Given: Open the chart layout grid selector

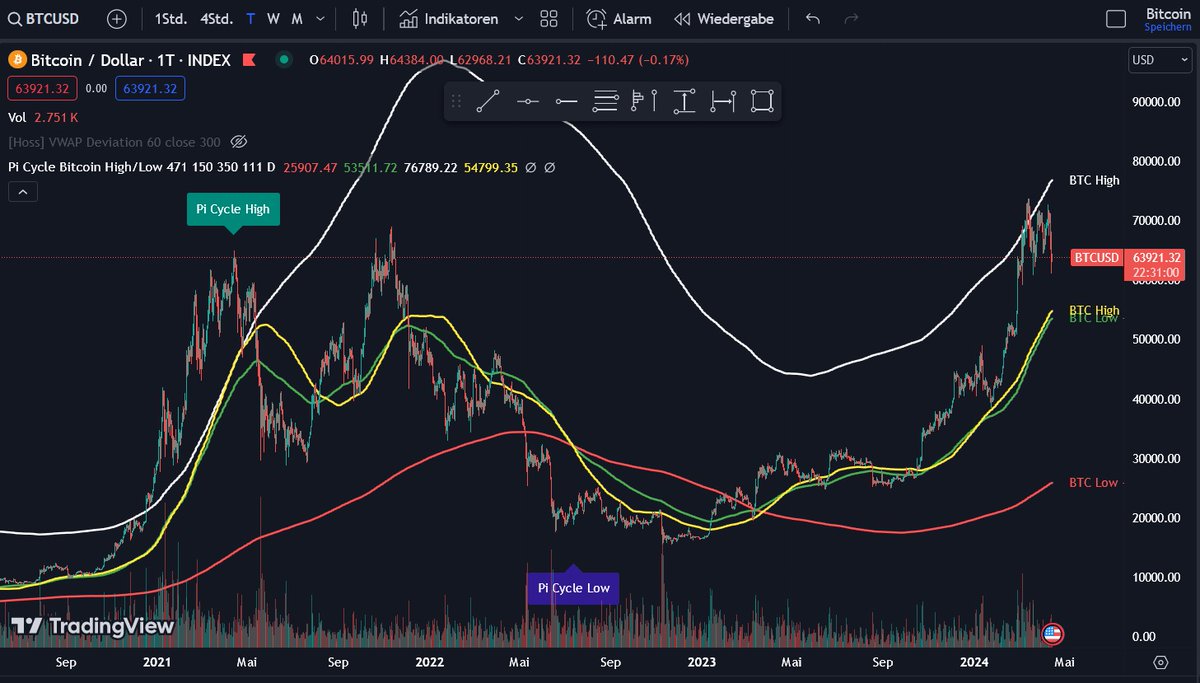Looking at the screenshot, I should 547,18.
